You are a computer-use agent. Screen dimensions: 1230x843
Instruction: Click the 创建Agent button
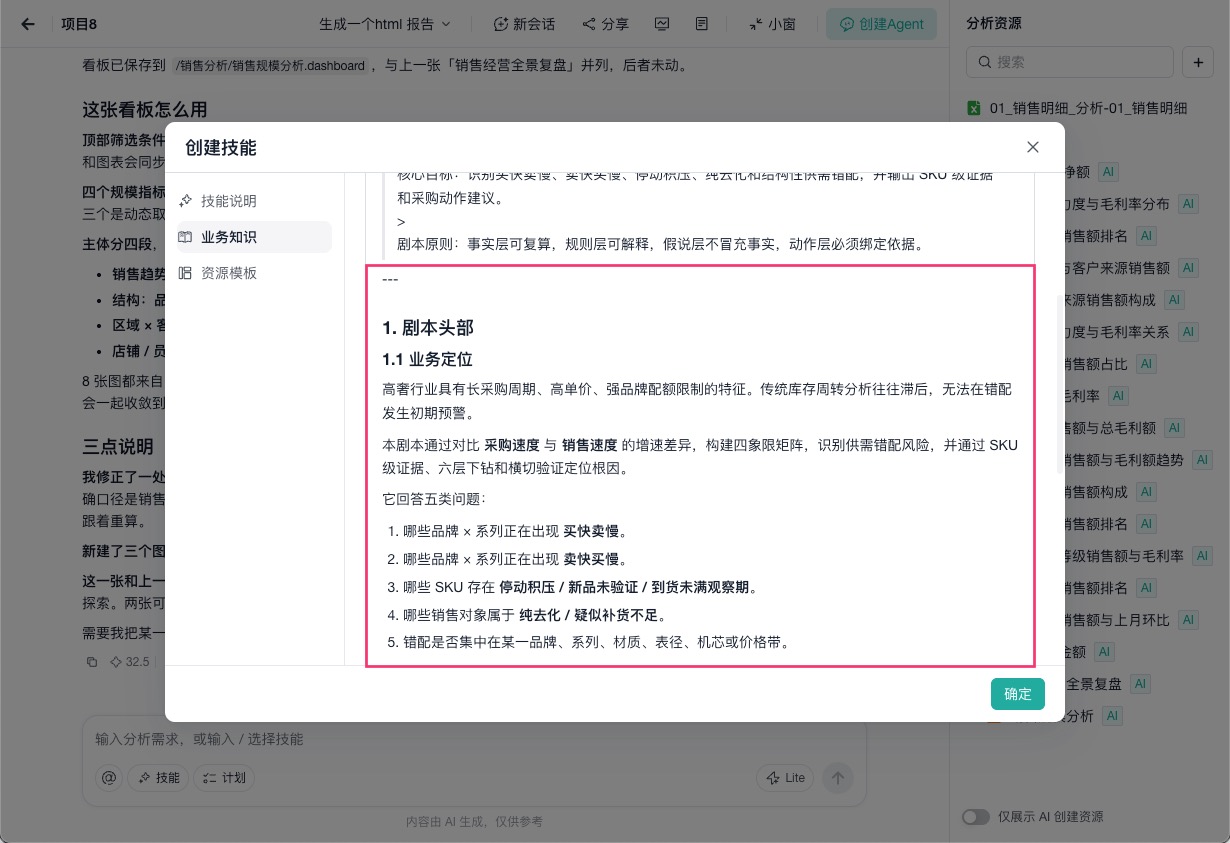point(881,24)
